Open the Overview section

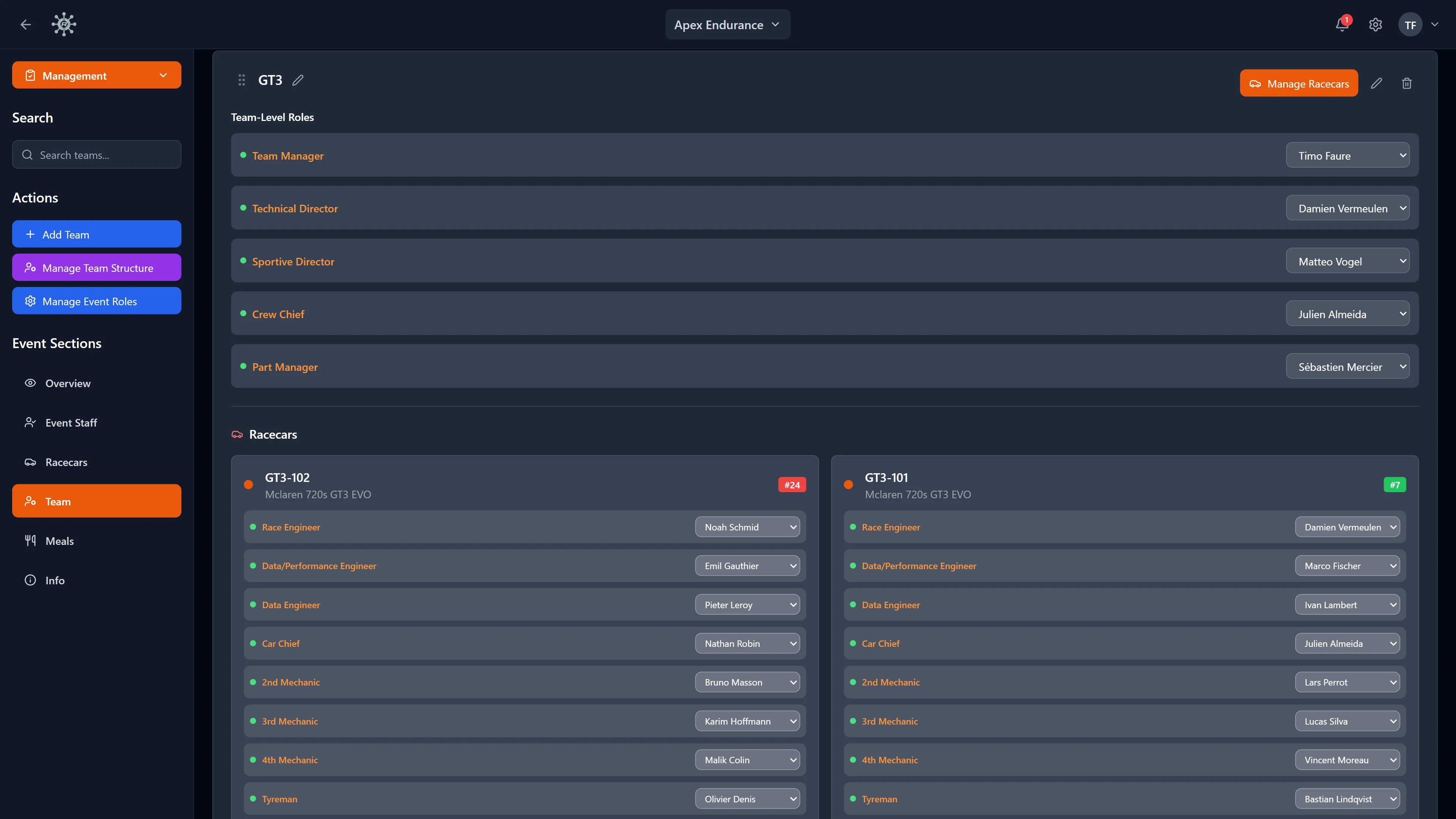tap(97, 383)
